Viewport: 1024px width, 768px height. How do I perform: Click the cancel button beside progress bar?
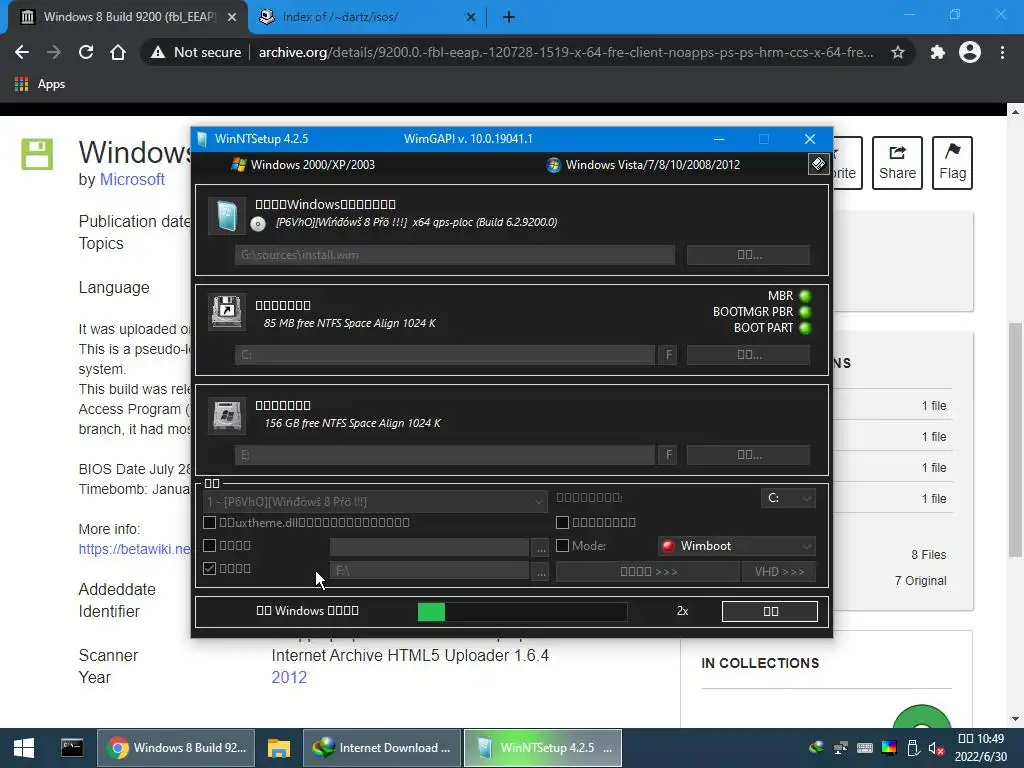pos(770,611)
